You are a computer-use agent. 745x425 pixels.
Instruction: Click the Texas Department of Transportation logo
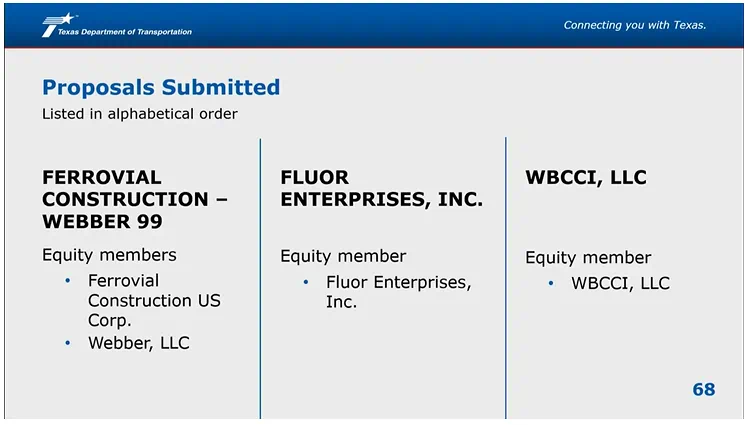click(117, 25)
